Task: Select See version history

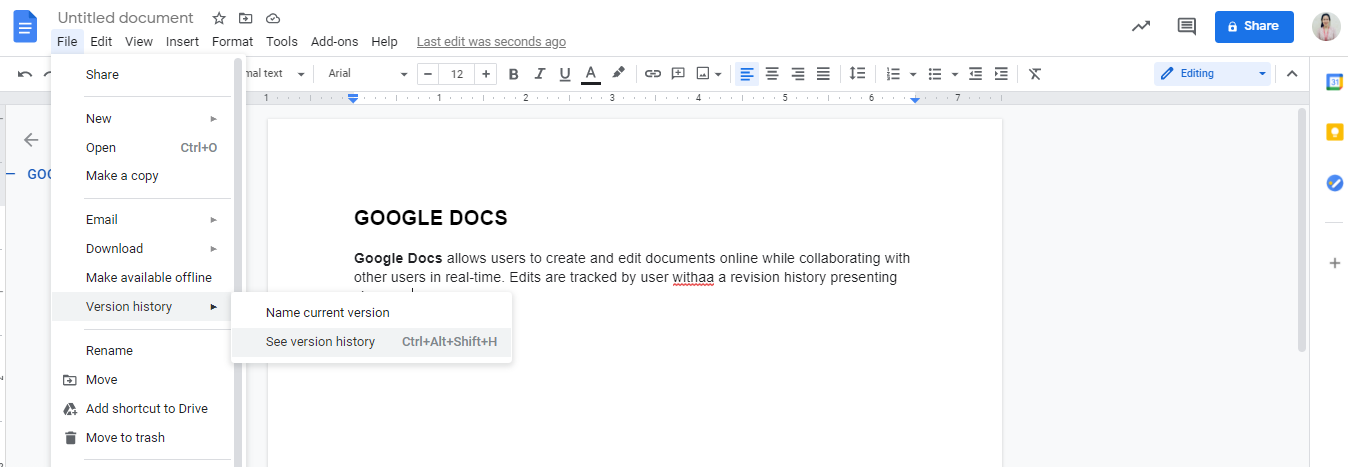Action: (371, 342)
